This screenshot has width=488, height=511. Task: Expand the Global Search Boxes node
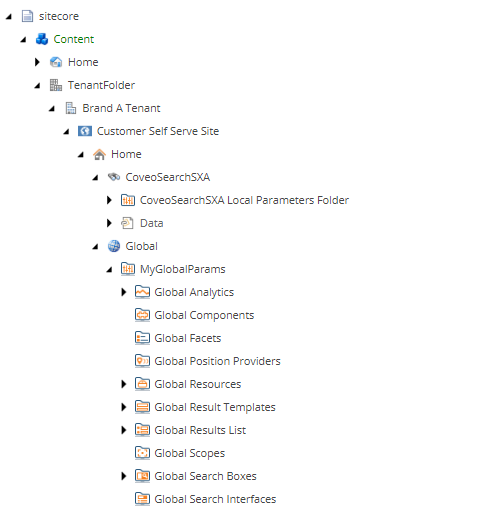(123, 476)
